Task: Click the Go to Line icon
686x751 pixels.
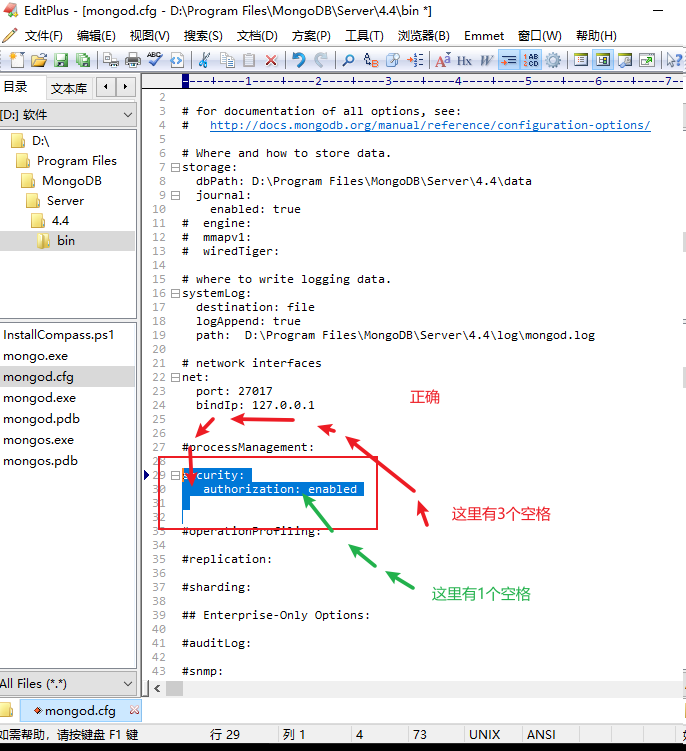Action: [414, 60]
